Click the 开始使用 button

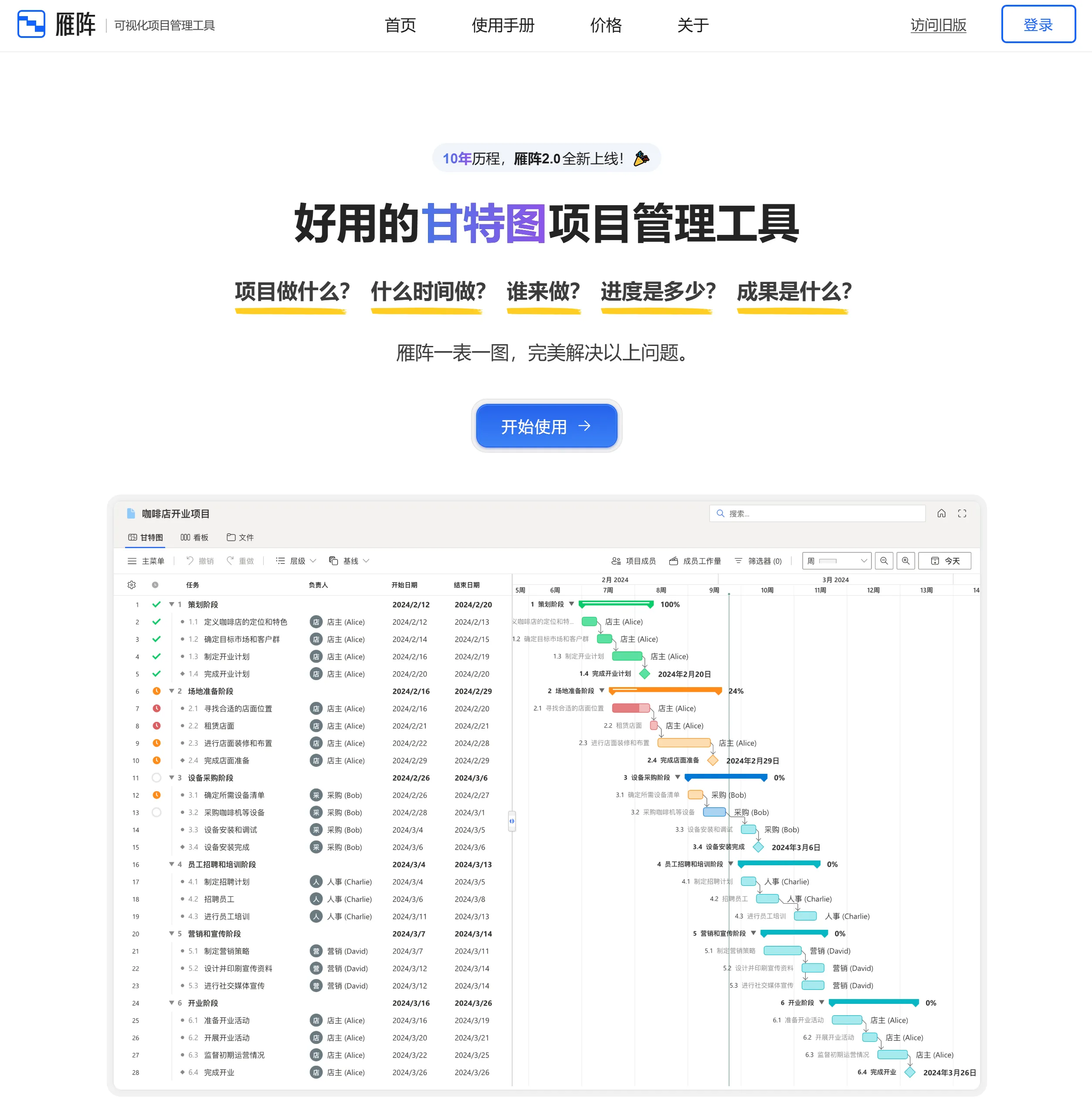(546, 426)
